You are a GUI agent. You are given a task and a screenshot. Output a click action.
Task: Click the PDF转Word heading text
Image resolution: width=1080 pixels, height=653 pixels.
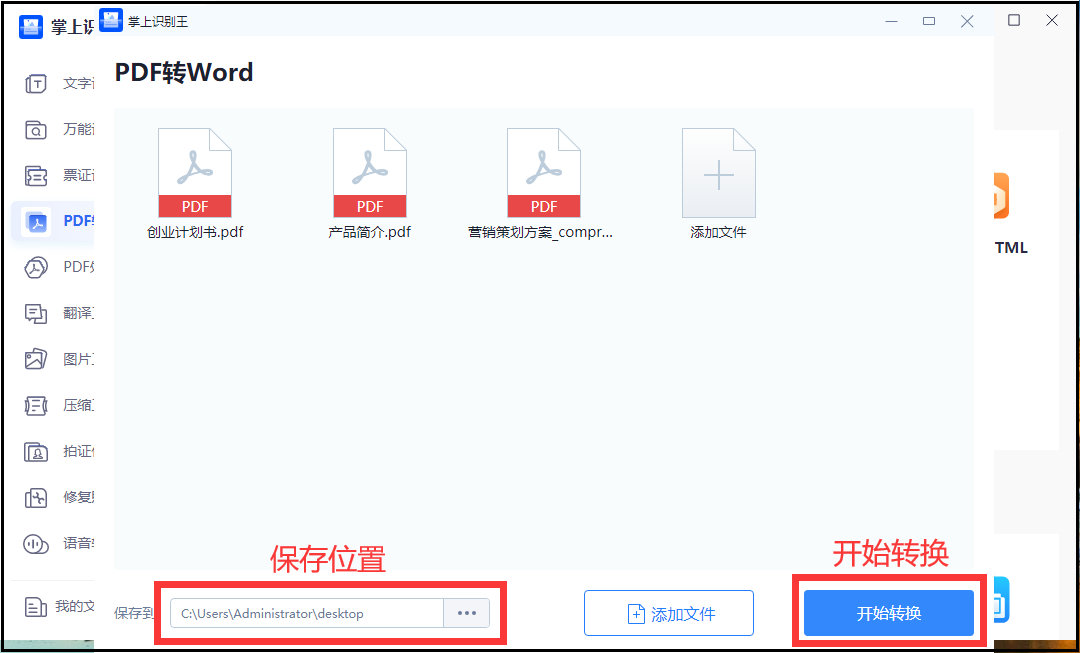(x=184, y=72)
